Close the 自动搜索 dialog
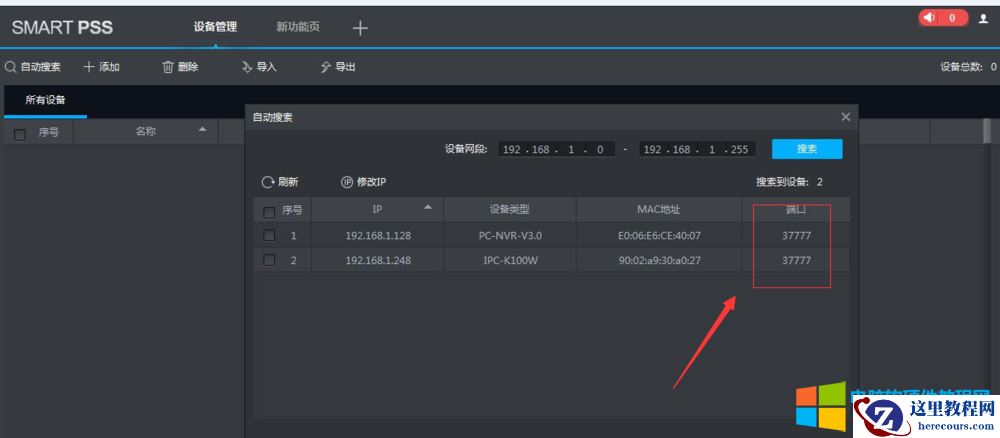Screen dimensions: 1000x438 tap(846, 117)
